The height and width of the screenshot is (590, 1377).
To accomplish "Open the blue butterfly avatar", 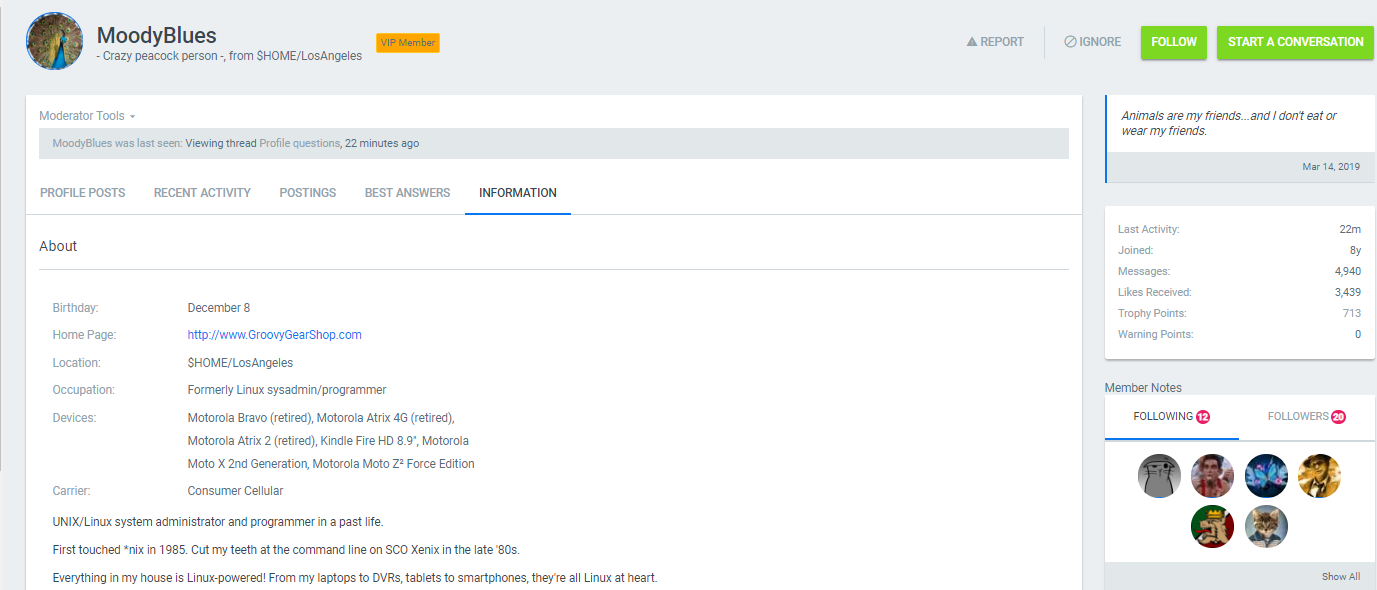I will click(x=1266, y=476).
